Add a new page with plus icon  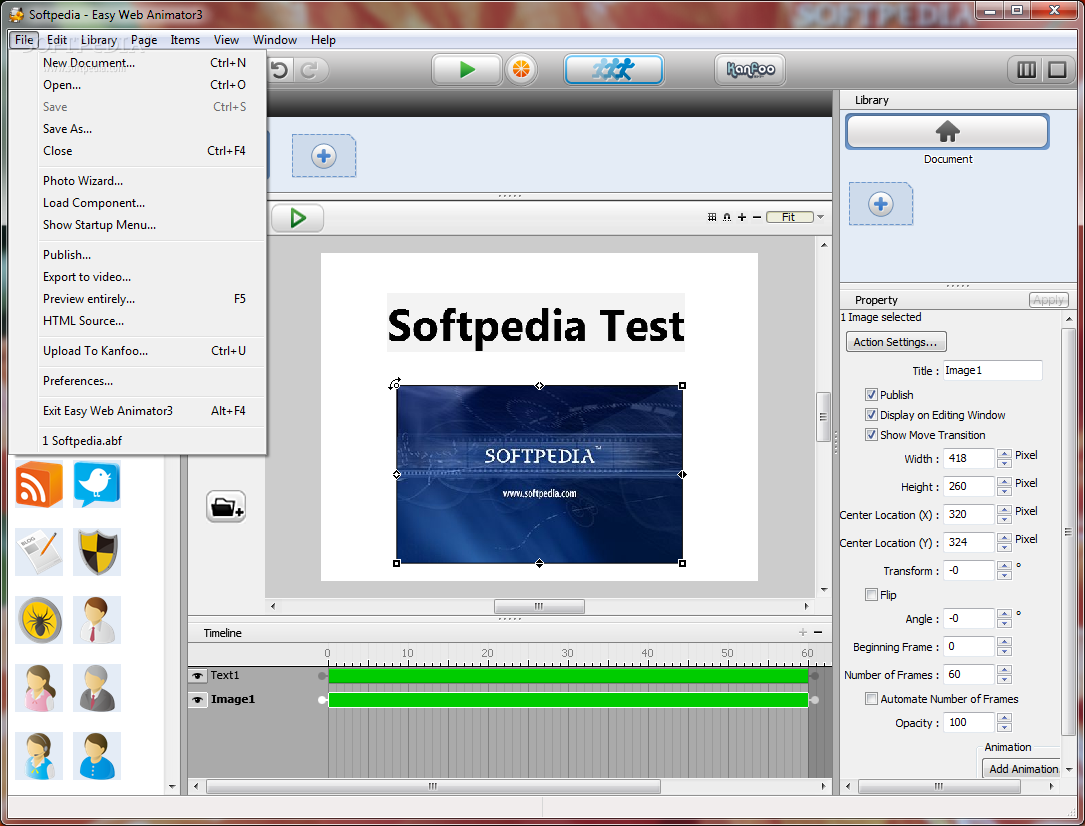[x=324, y=156]
